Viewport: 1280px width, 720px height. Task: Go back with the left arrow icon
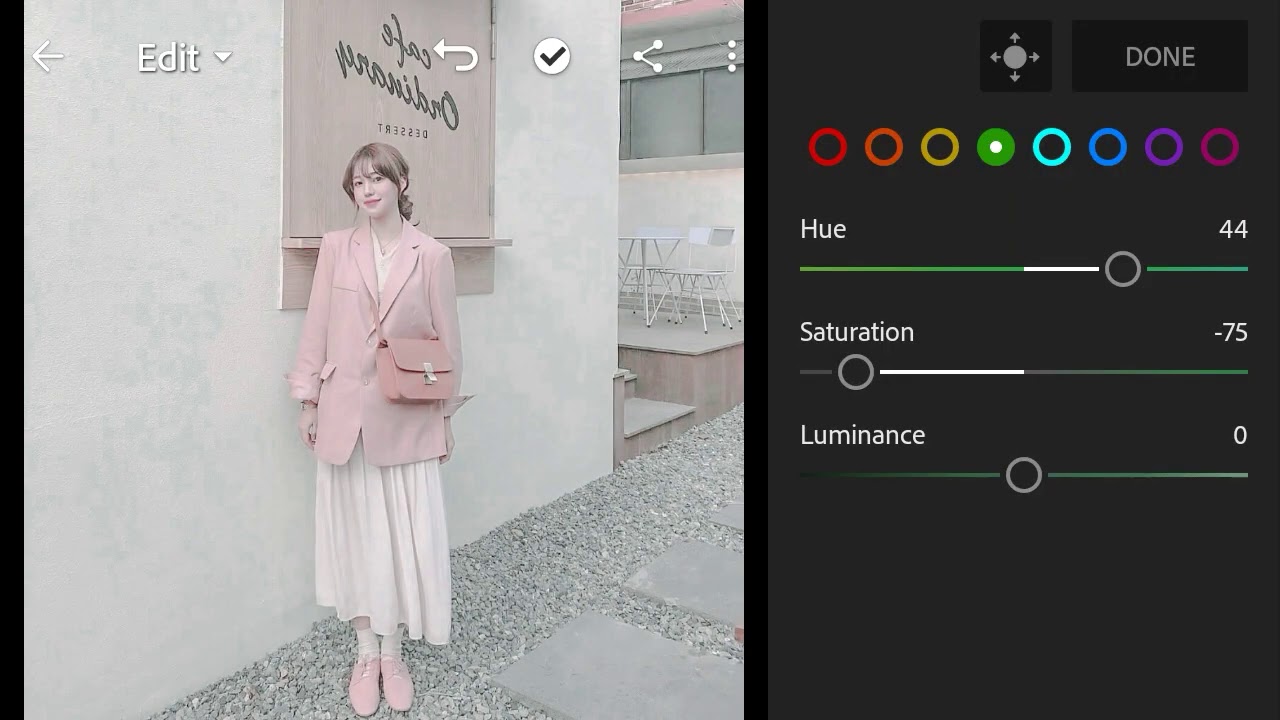click(47, 57)
